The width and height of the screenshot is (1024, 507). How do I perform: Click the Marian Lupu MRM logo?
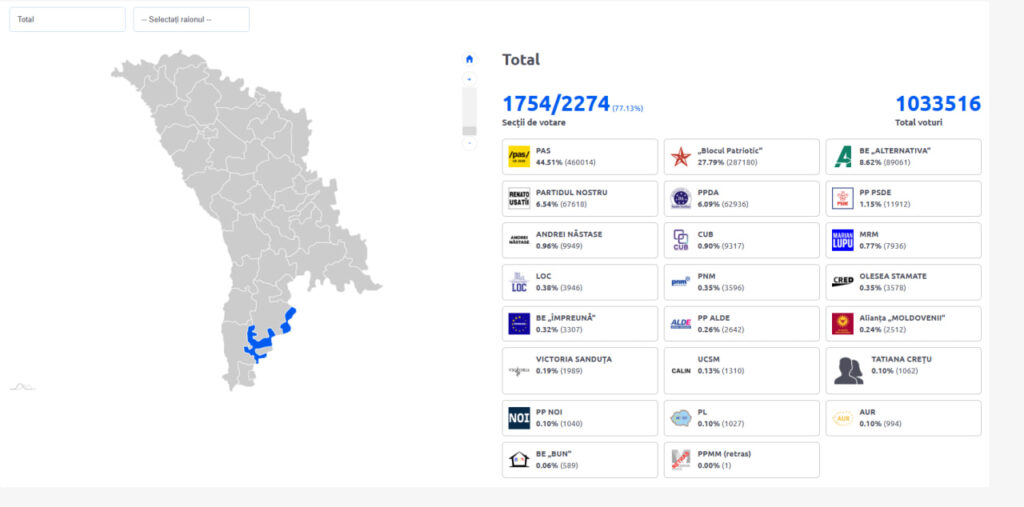coord(842,240)
